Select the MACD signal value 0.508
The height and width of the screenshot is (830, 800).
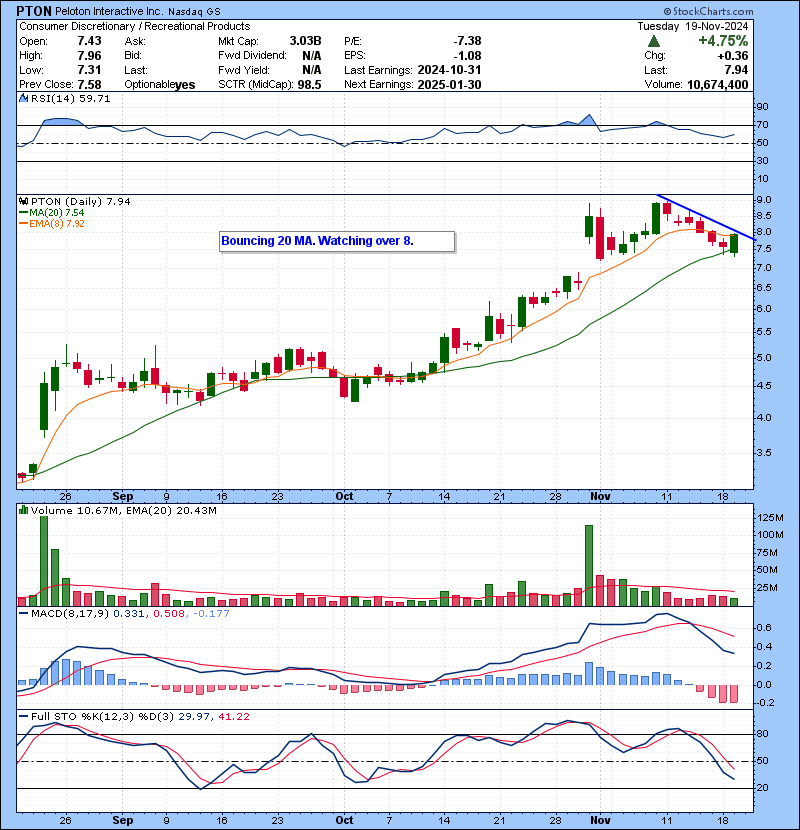[x=168, y=614]
